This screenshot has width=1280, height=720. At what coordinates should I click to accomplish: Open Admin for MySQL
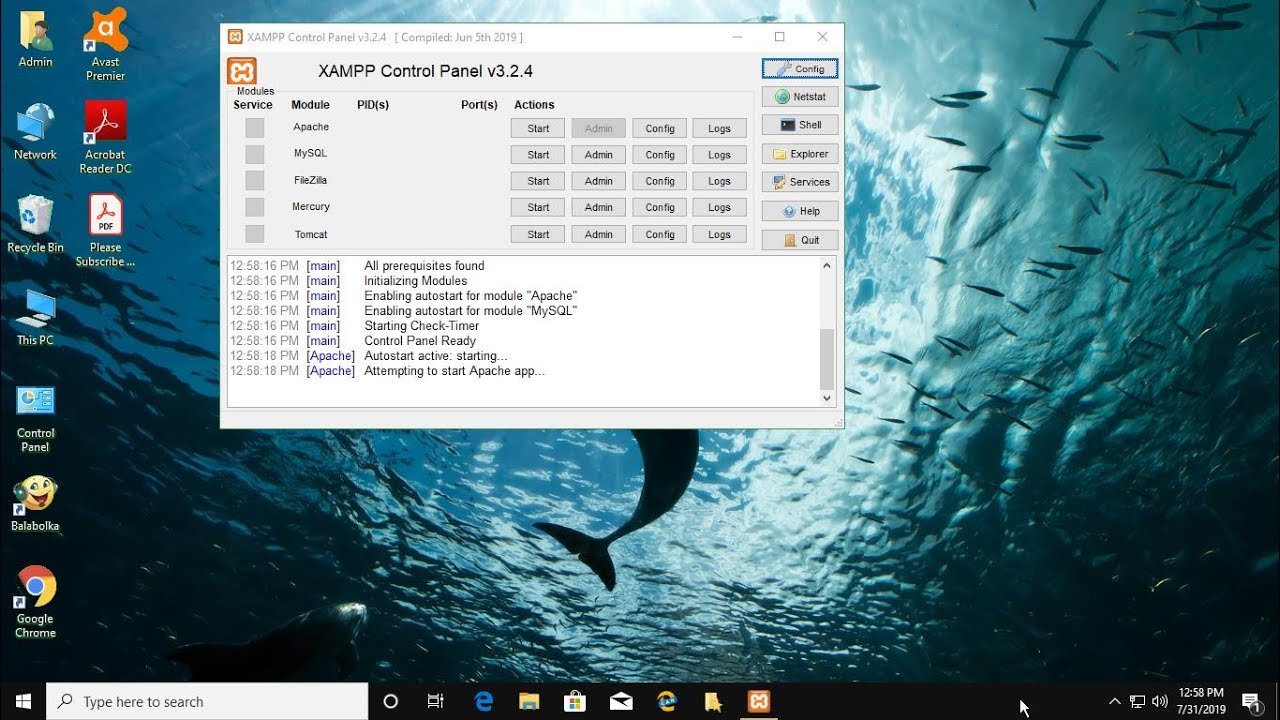coord(599,155)
